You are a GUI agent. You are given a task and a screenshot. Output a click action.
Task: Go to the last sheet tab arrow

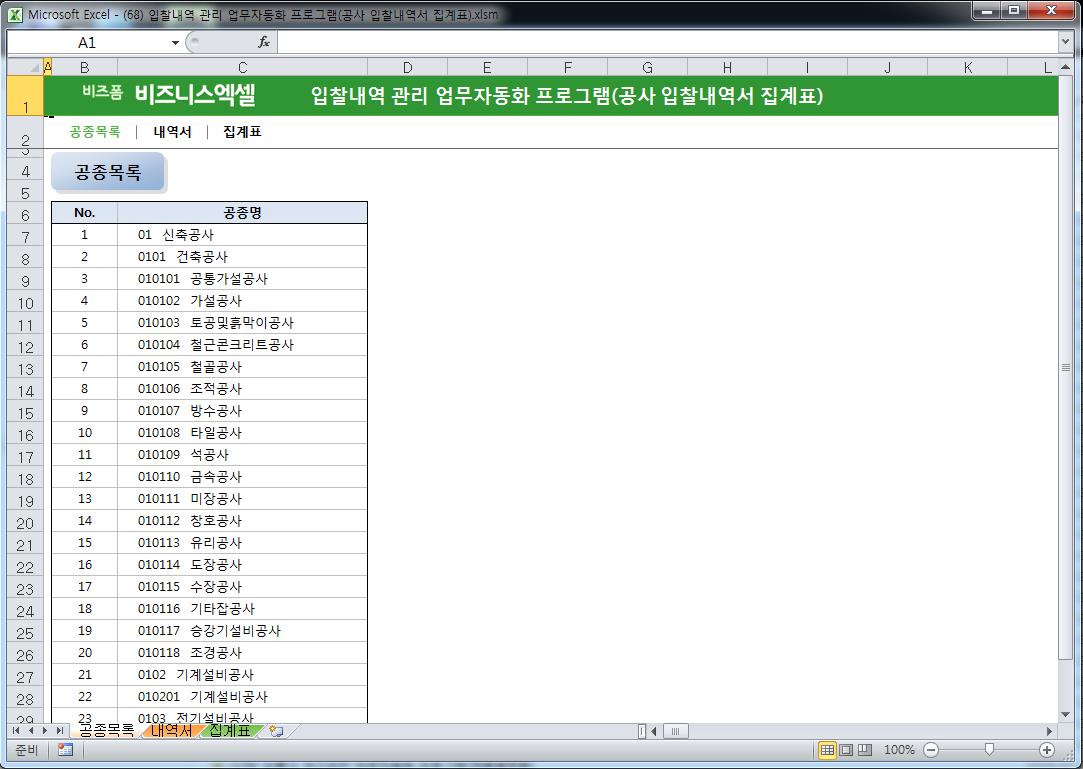59,730
